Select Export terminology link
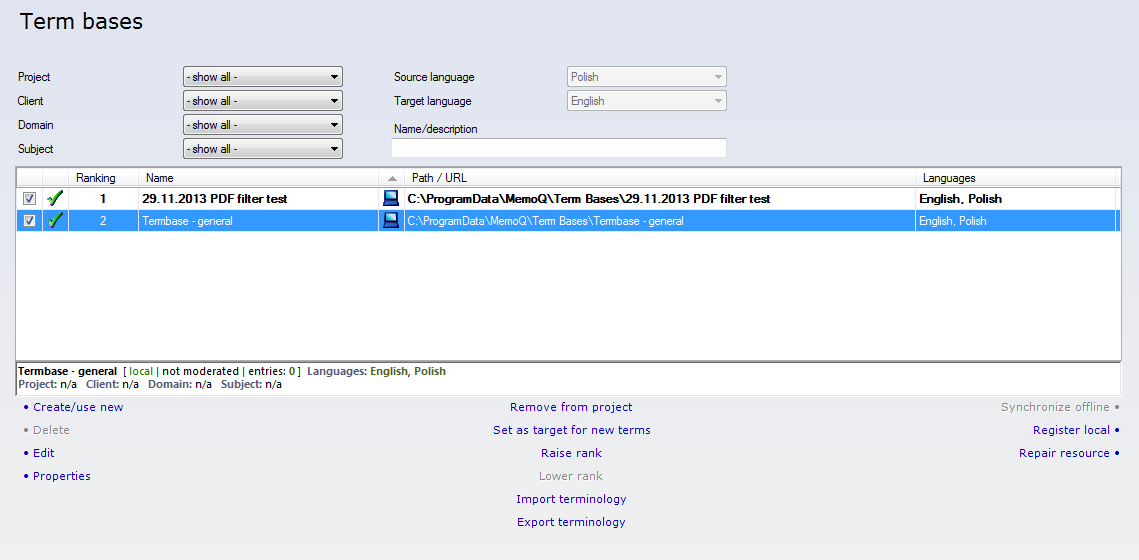 tap(571, 522)
